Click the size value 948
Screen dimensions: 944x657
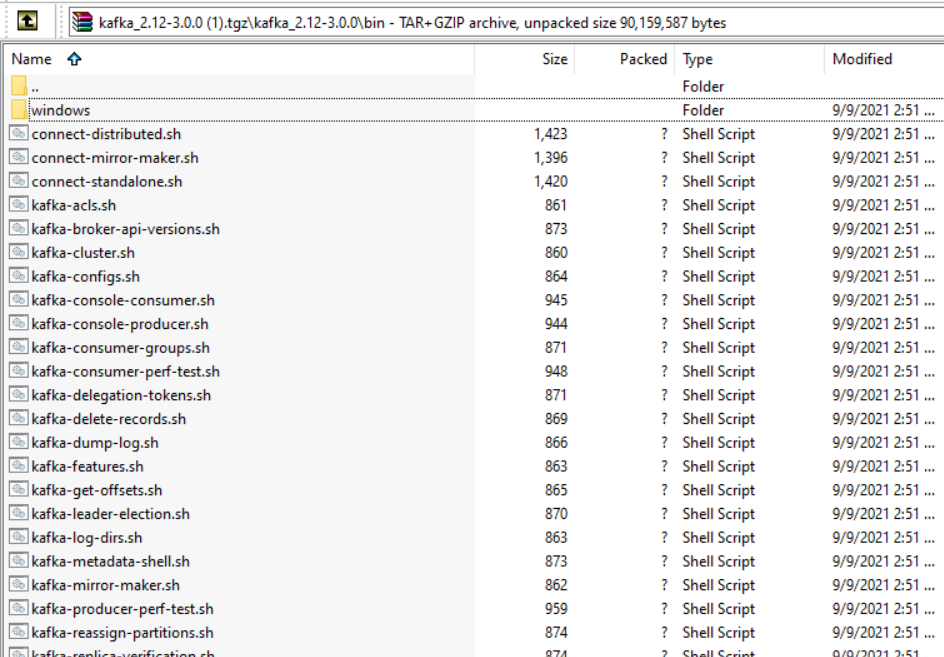point(556,372)
